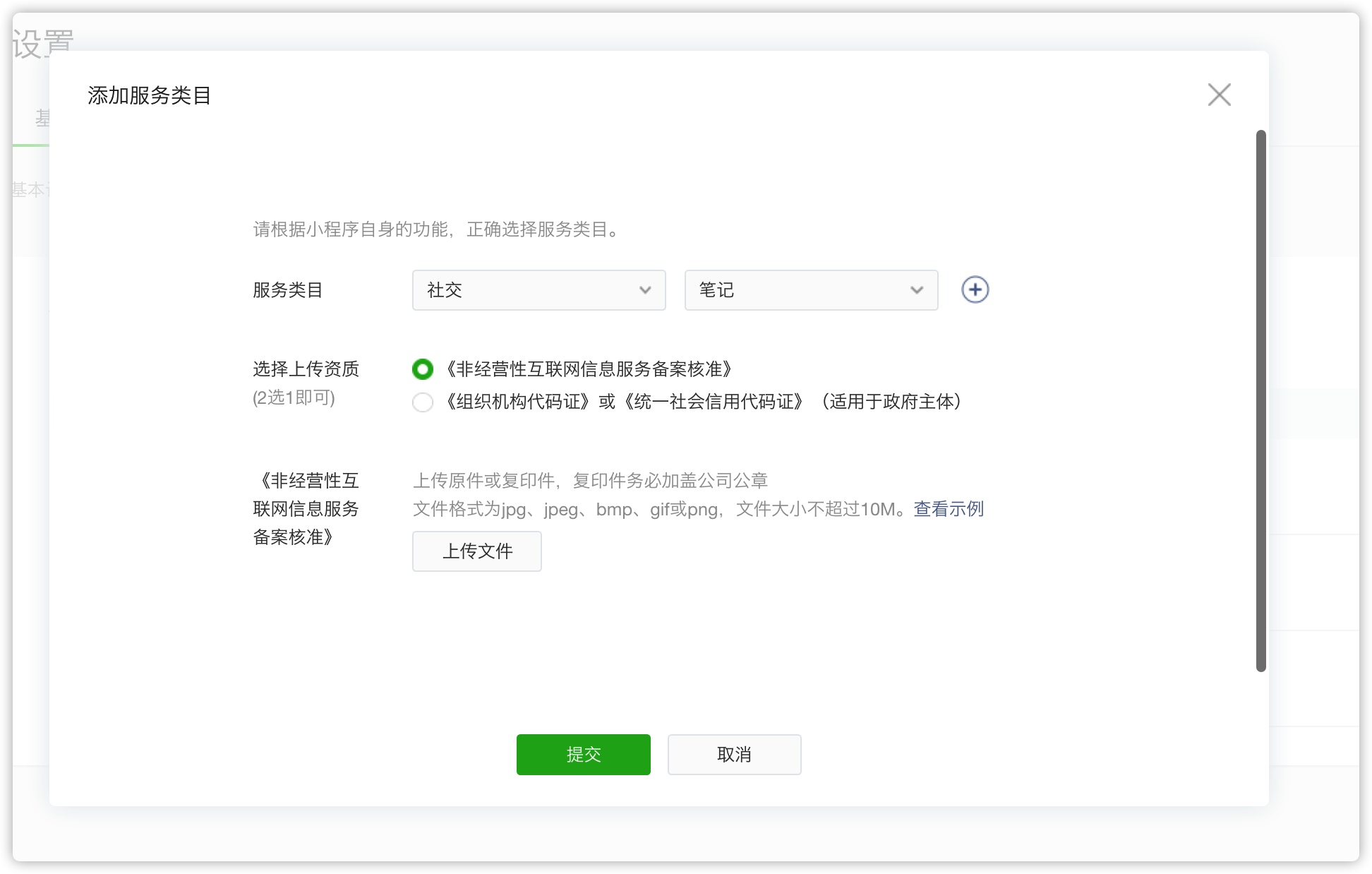
Task: Click chevron arrow in 社交 dropdown
Action: (644, 290)
